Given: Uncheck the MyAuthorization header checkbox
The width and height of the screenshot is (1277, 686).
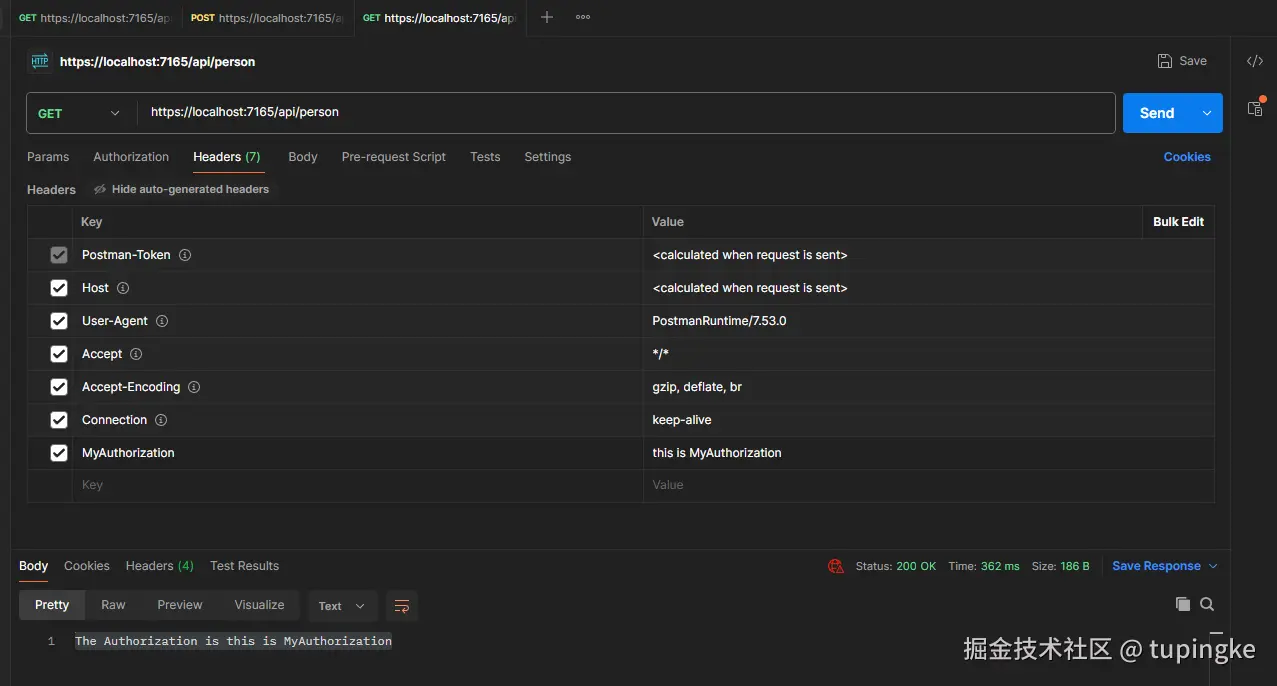Looking at the screenshot, I should tap(59, 453).
